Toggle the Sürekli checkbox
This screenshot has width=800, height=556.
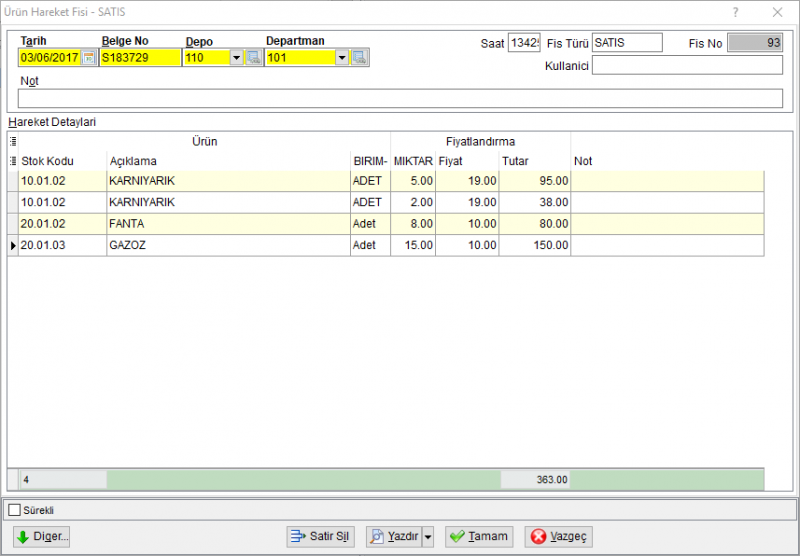(x=15, y=510)
